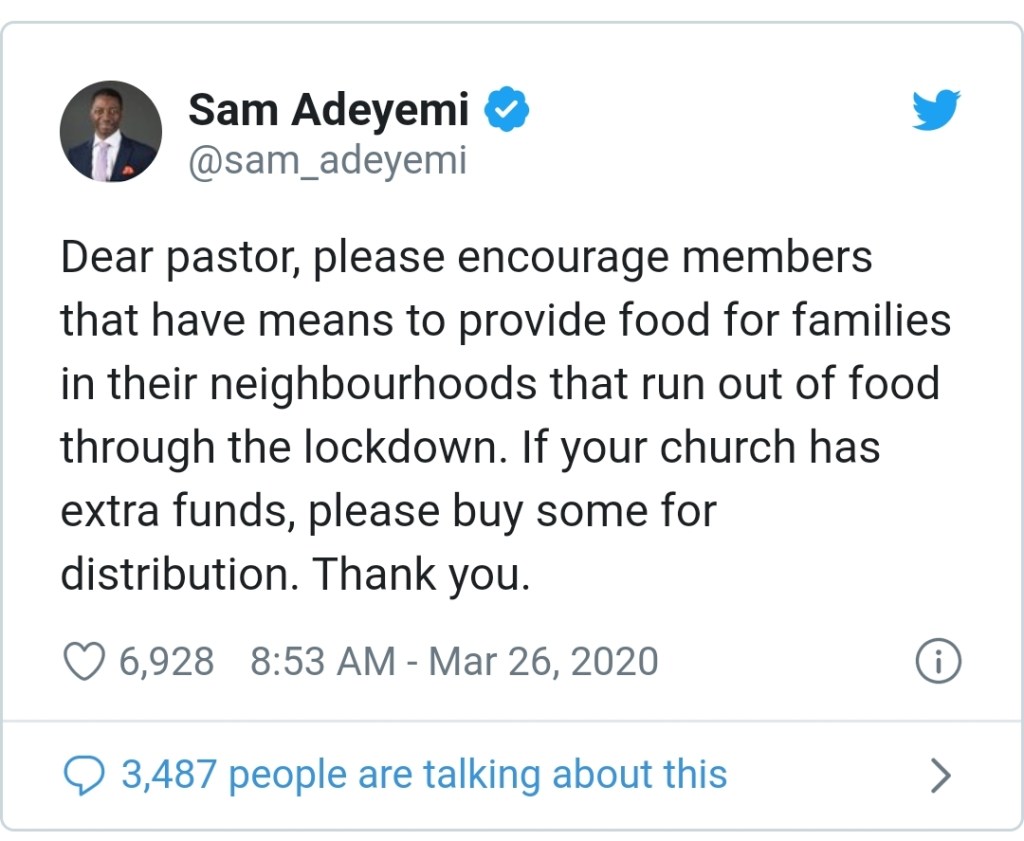Click the Twitter bird logo
This screenshot has width=1024, height=841.
tap(935, 110)
